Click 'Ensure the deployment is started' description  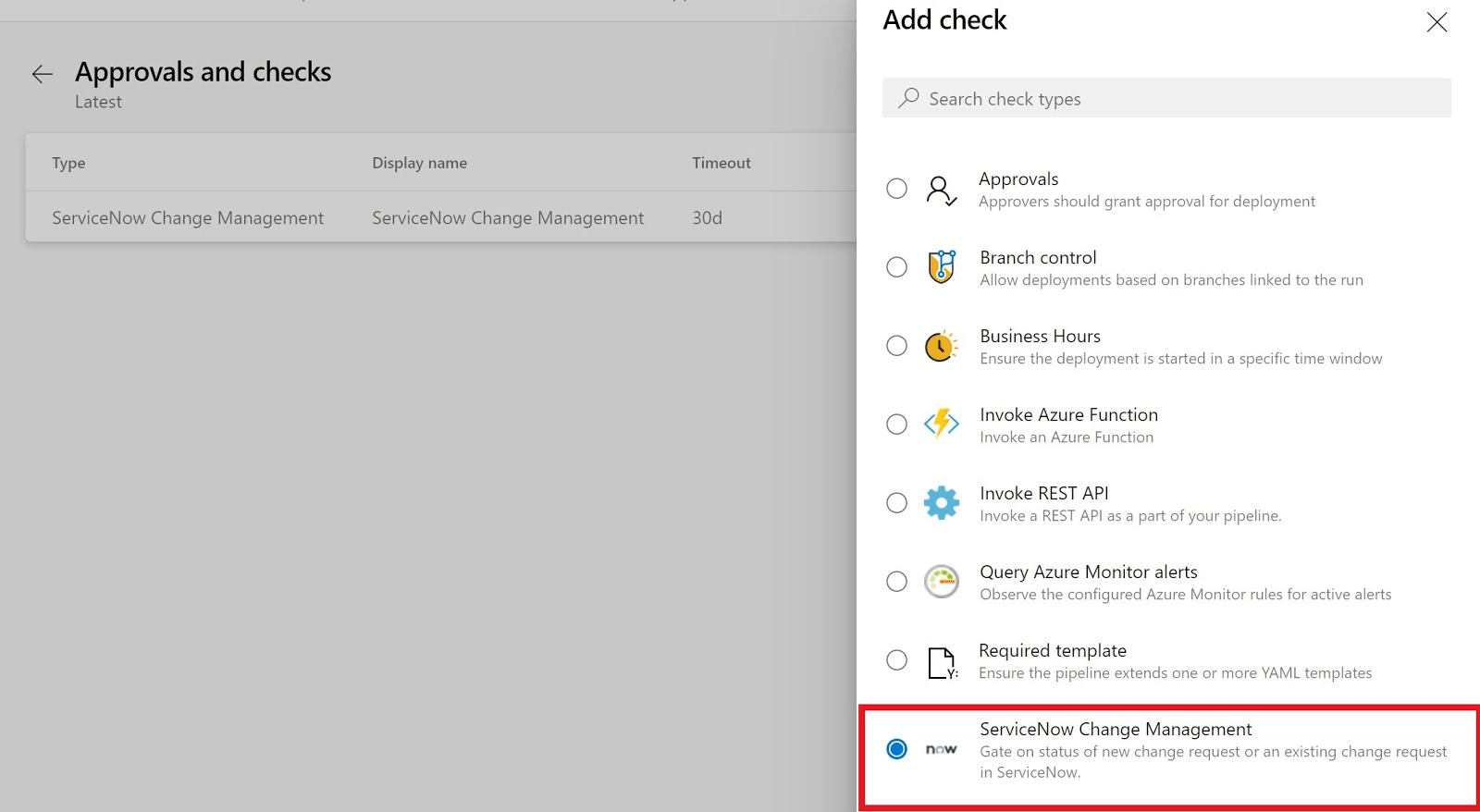coord(1180,359)
